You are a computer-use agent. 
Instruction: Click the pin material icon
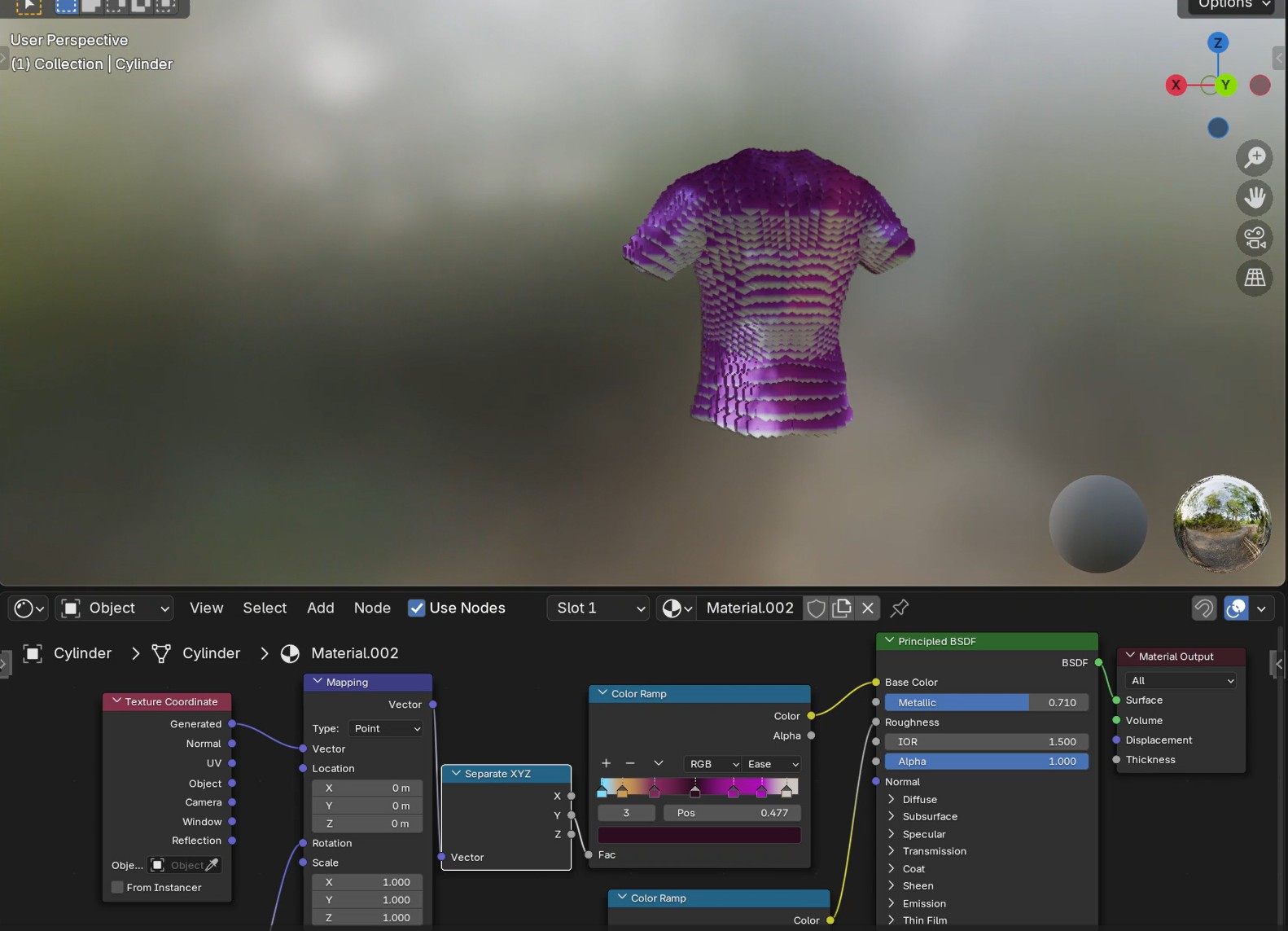(900, 608)
